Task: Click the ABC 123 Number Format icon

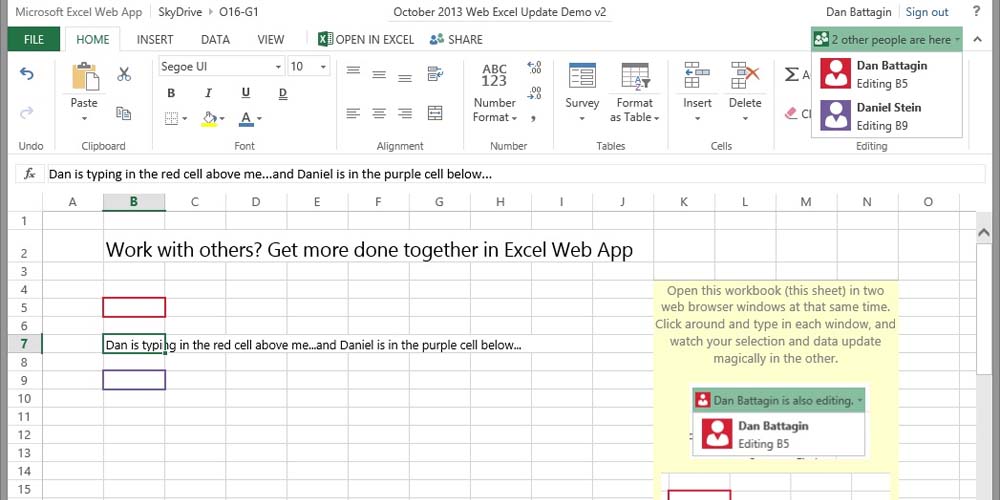Action: click(494, 75)
